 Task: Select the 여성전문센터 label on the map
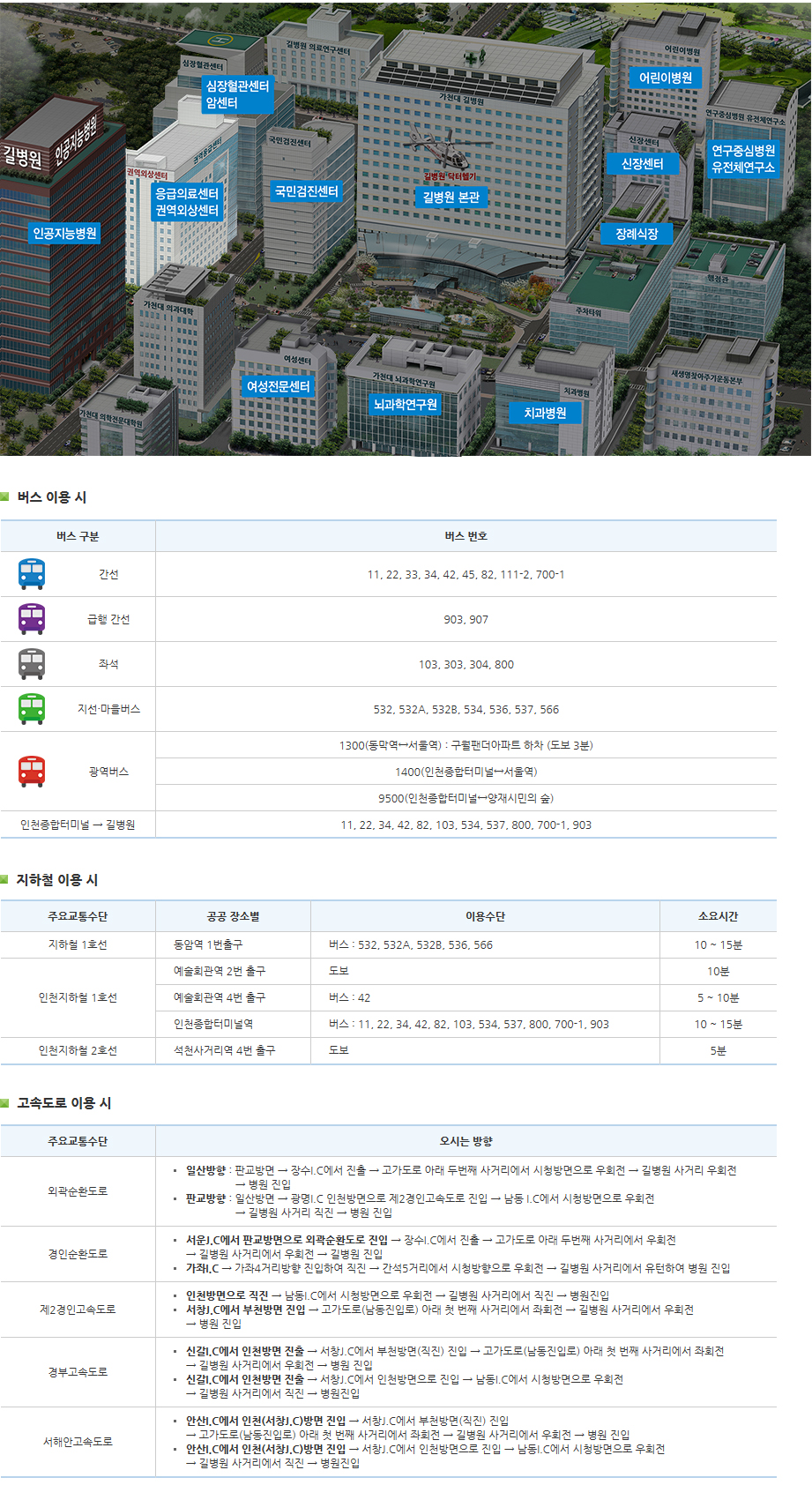278,386
